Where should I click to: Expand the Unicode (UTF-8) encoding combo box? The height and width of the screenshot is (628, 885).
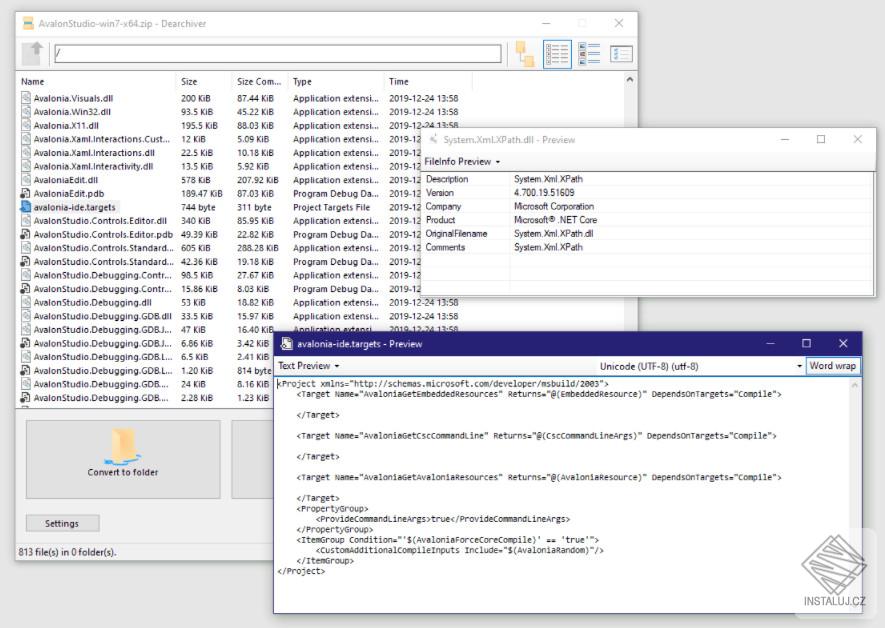tap(700, 366)
